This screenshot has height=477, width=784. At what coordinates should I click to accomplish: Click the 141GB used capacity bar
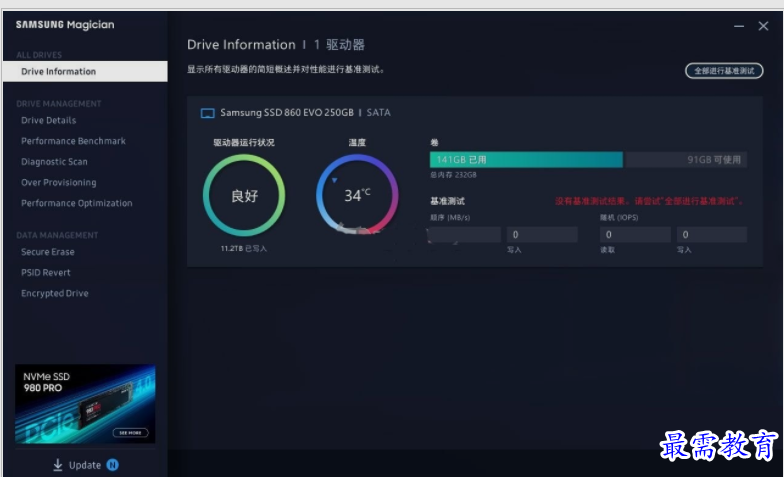[x=526, y=160]
